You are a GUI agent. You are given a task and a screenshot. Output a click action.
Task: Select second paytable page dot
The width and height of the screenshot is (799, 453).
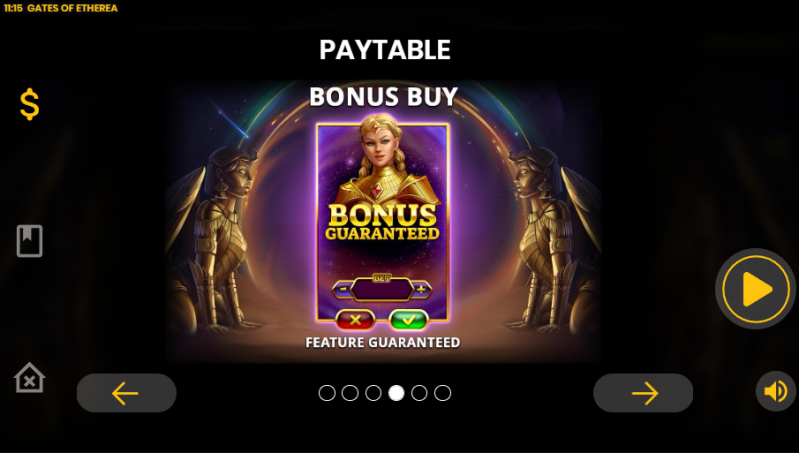350,393
